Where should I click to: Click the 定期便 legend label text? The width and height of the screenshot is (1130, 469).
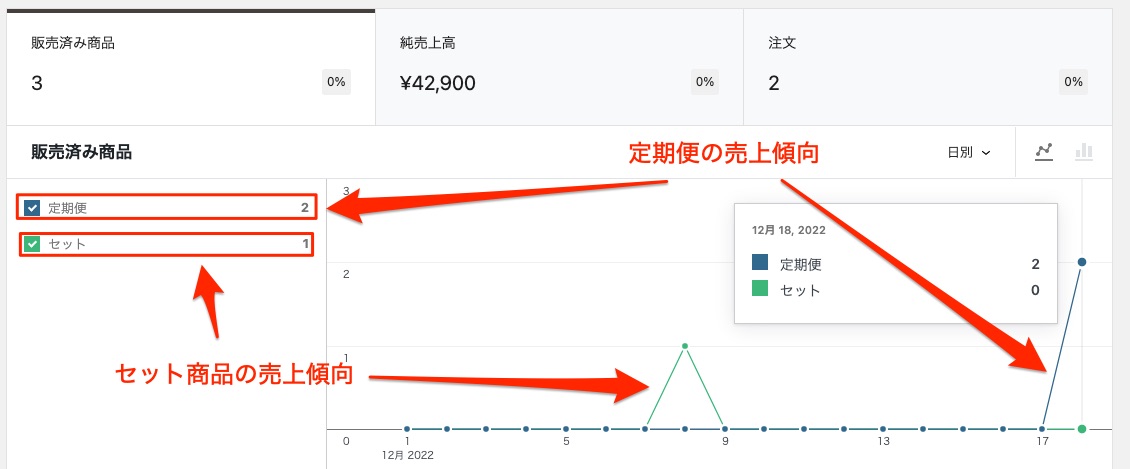68,208
